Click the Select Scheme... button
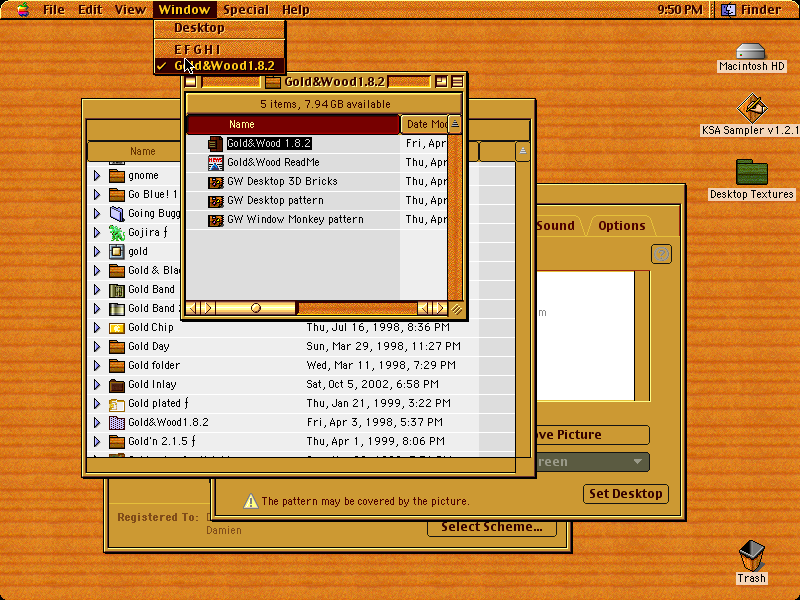The width and height of the screenshot is (800, 600). pyautogui.click(x=492, y=527)
